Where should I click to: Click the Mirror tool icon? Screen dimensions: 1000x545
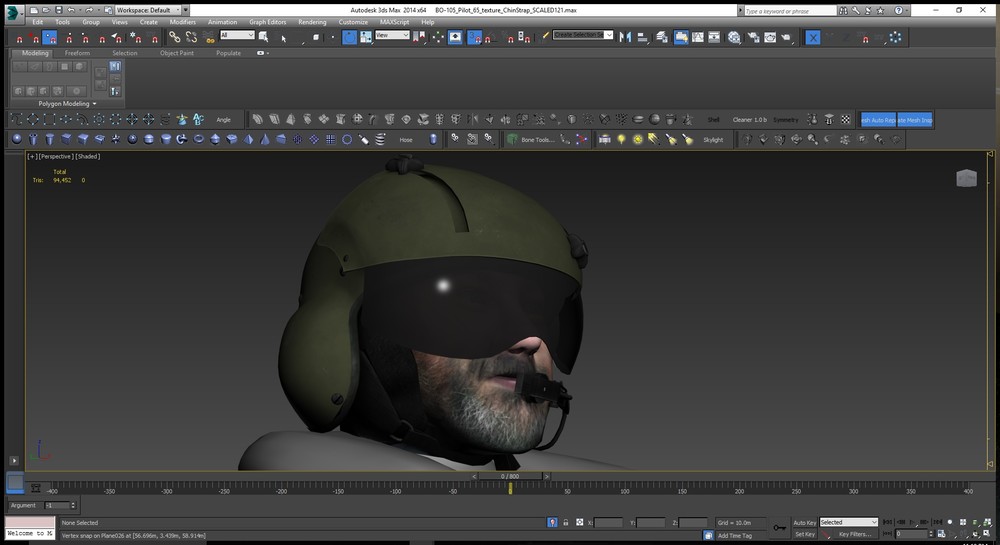(x=626, y=37)
